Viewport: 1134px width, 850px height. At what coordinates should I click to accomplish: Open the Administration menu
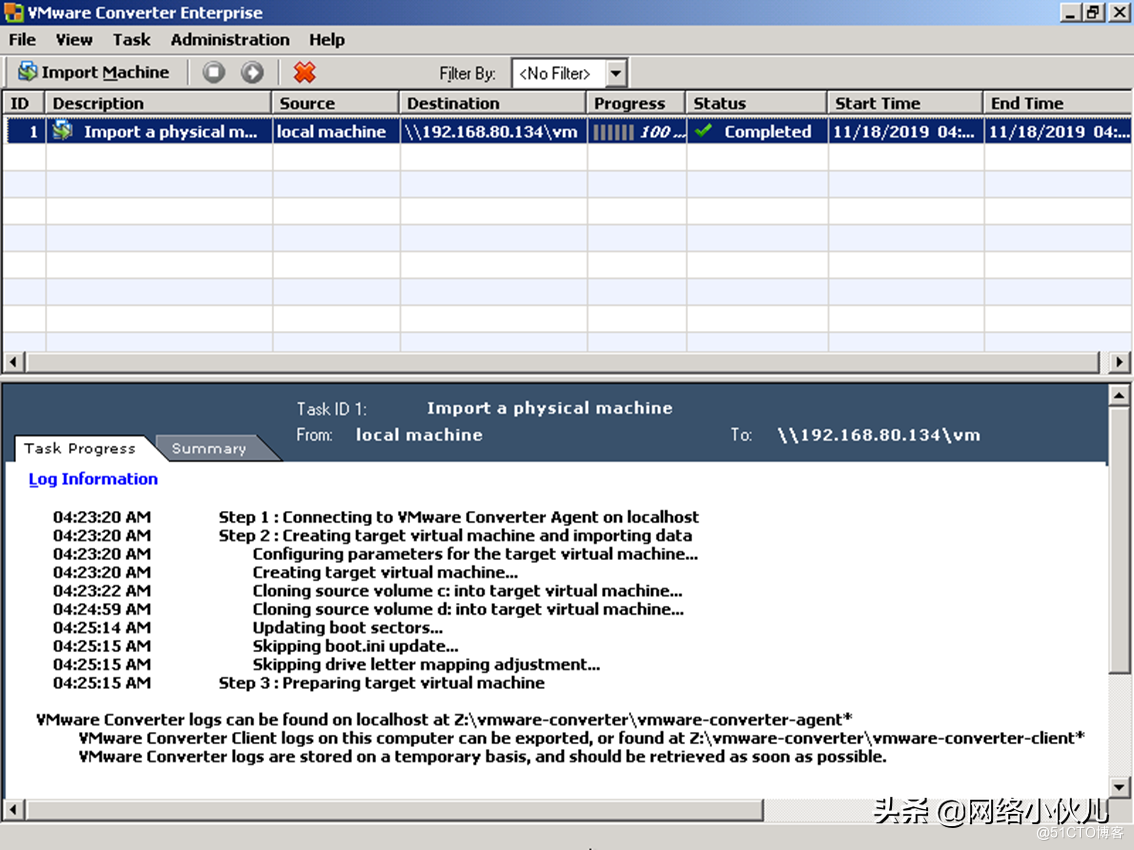click(230, 40)
